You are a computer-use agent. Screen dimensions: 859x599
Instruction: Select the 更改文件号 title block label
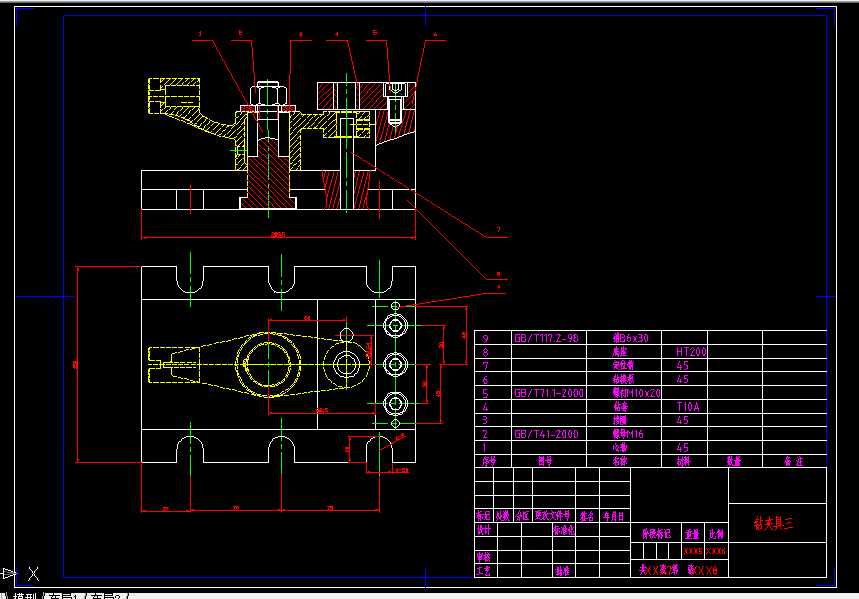[553, 516]
